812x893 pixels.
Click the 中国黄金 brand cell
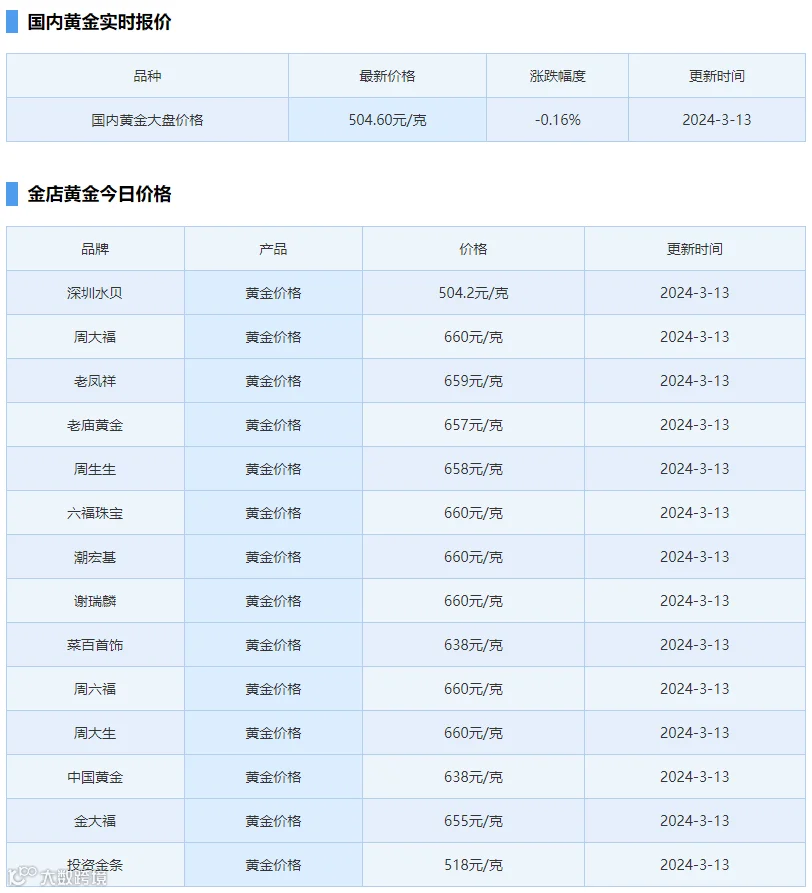click(95, 777)
